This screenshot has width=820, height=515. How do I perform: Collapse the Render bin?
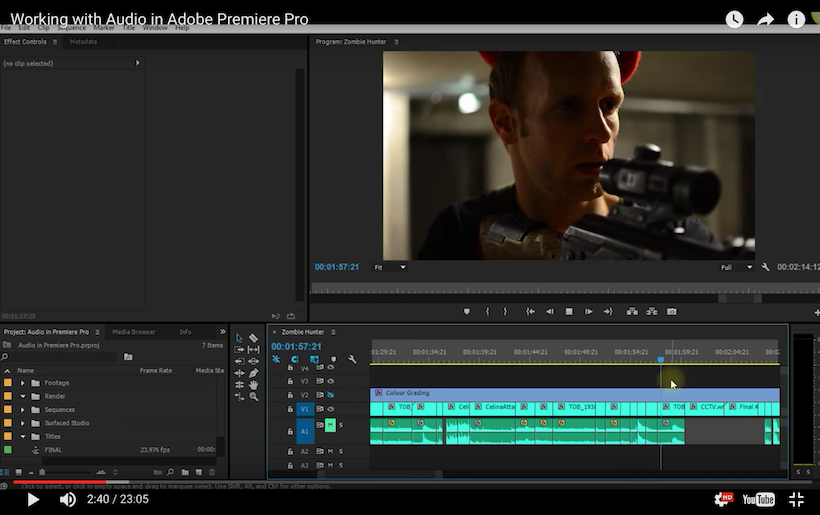click(22, 396)
